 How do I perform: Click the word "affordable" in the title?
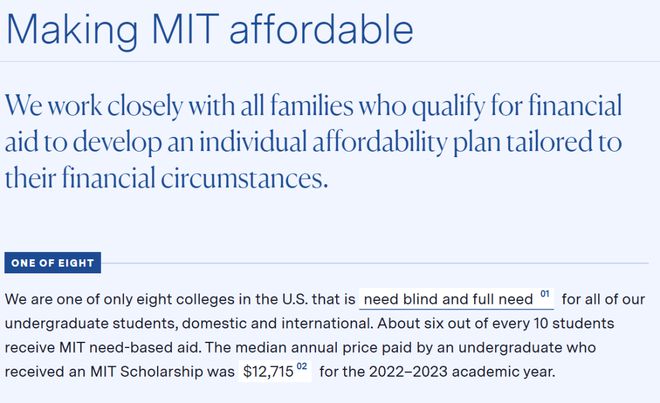(322, 29)
